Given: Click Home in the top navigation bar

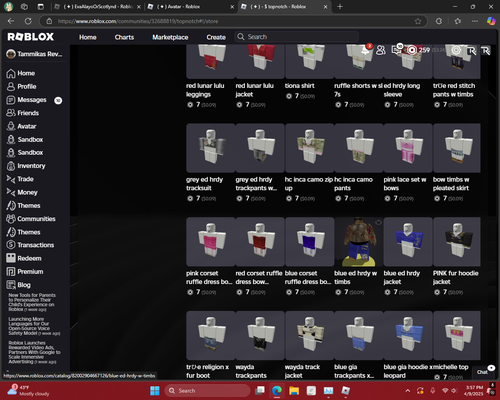Looking at the screenshot, I should pyautogui.click(x=88, y=37).
